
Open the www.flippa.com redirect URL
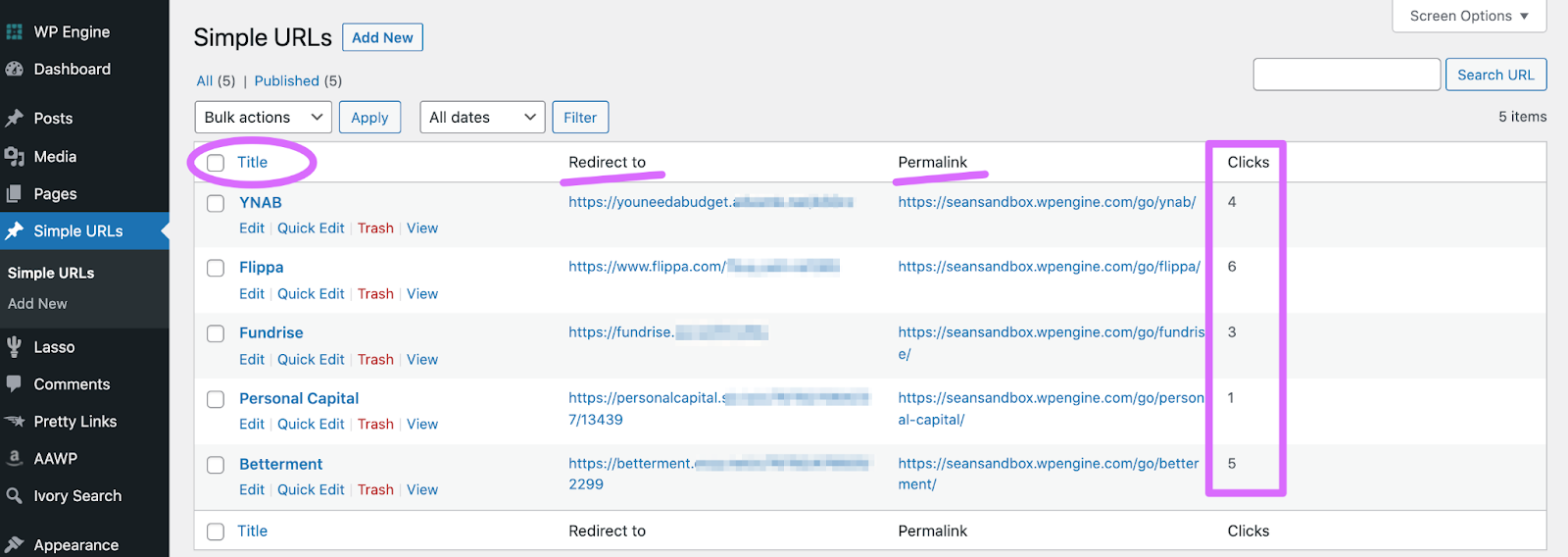tap(704, 267)
